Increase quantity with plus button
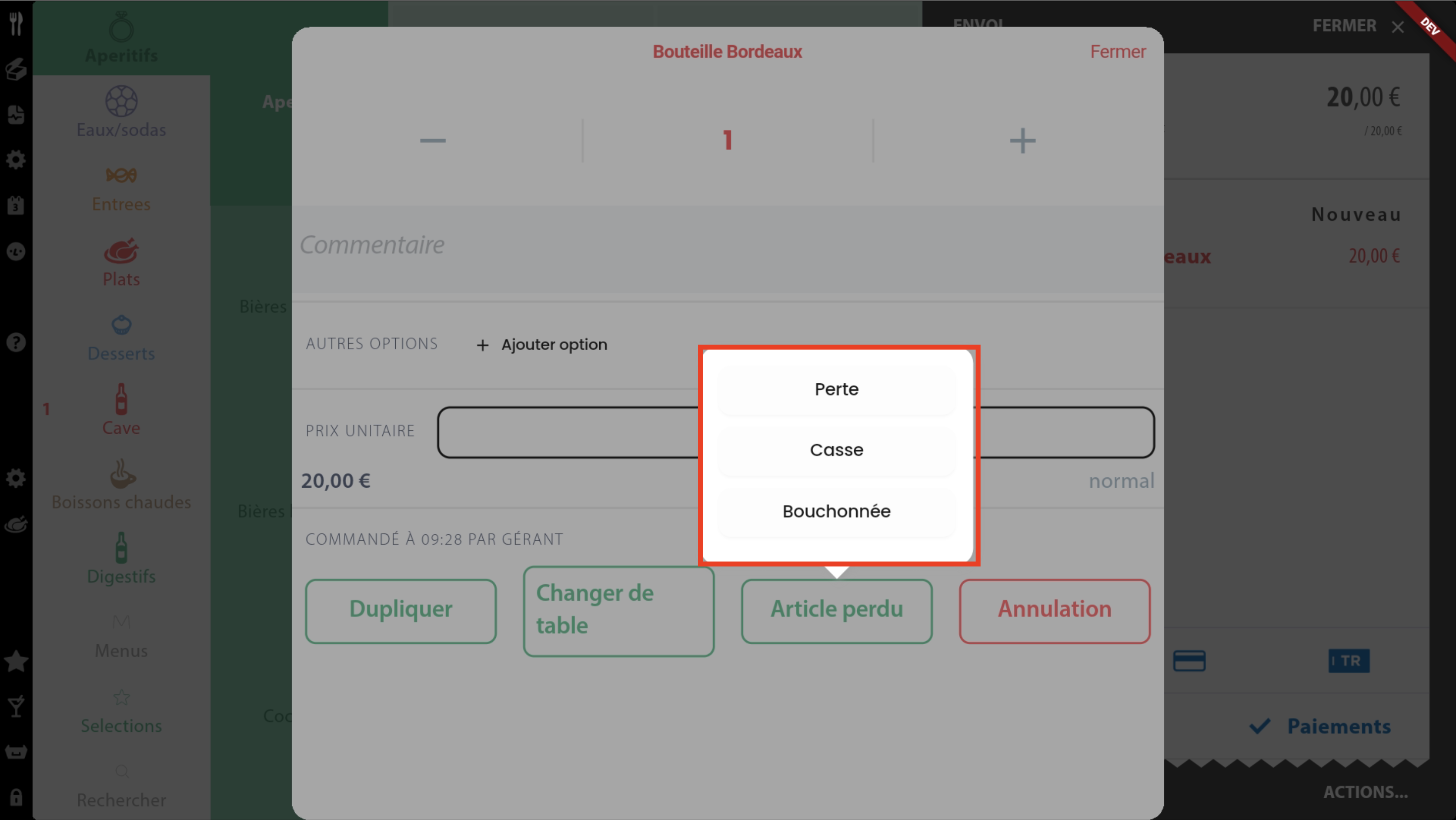 [1022, 141]
